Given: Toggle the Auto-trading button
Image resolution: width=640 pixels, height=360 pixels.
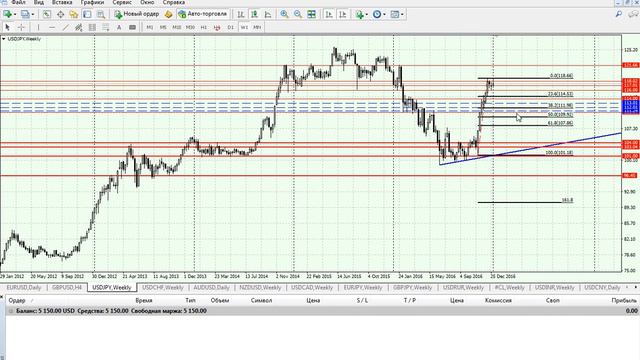Looking at the screenshot, I should click(x=203, y=14).
